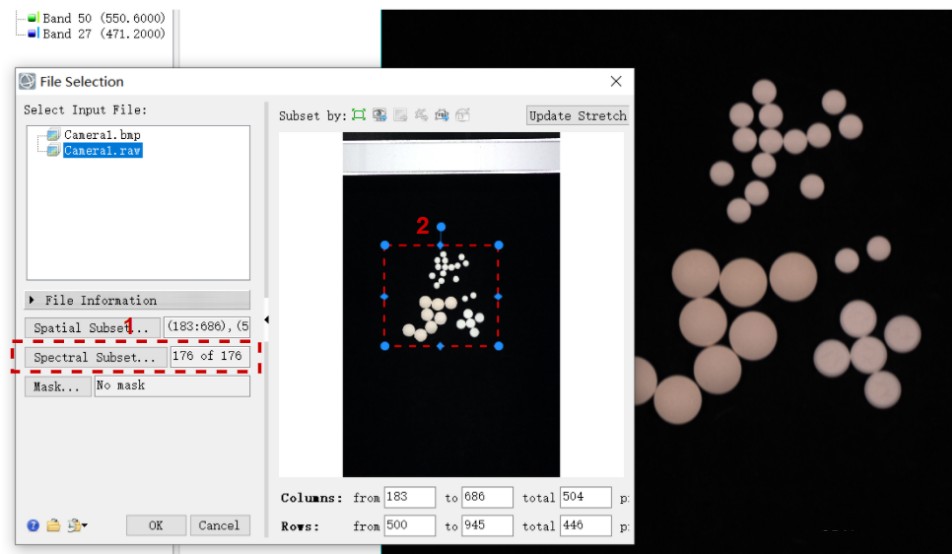Viewport: 952px width, 554px height.
Task: Click the spatial subset value field (183:686)
Action: 207,327
